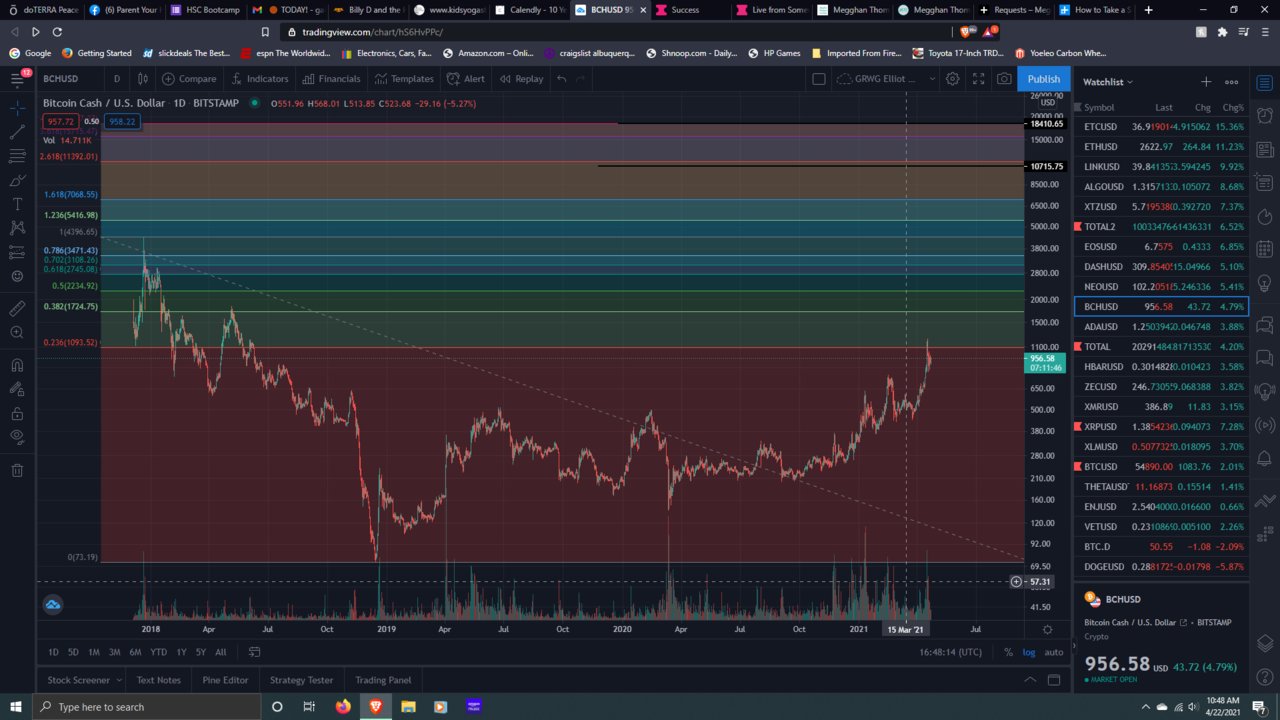Open the Fibonacci/pitchfork tools in left toolbar
This screenshot has height=720, width=1280.
(17, 156)
